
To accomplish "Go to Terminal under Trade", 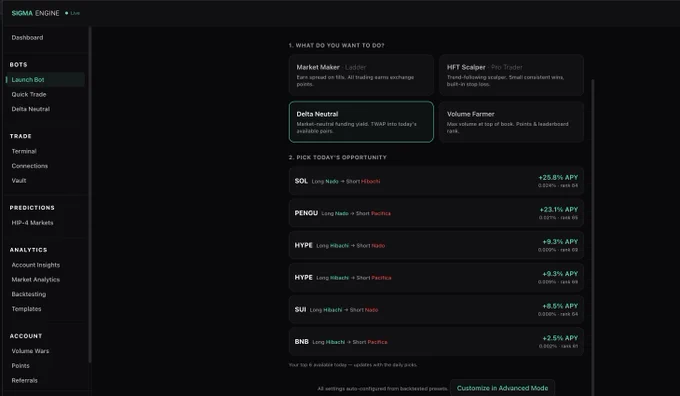I will 24,151.
